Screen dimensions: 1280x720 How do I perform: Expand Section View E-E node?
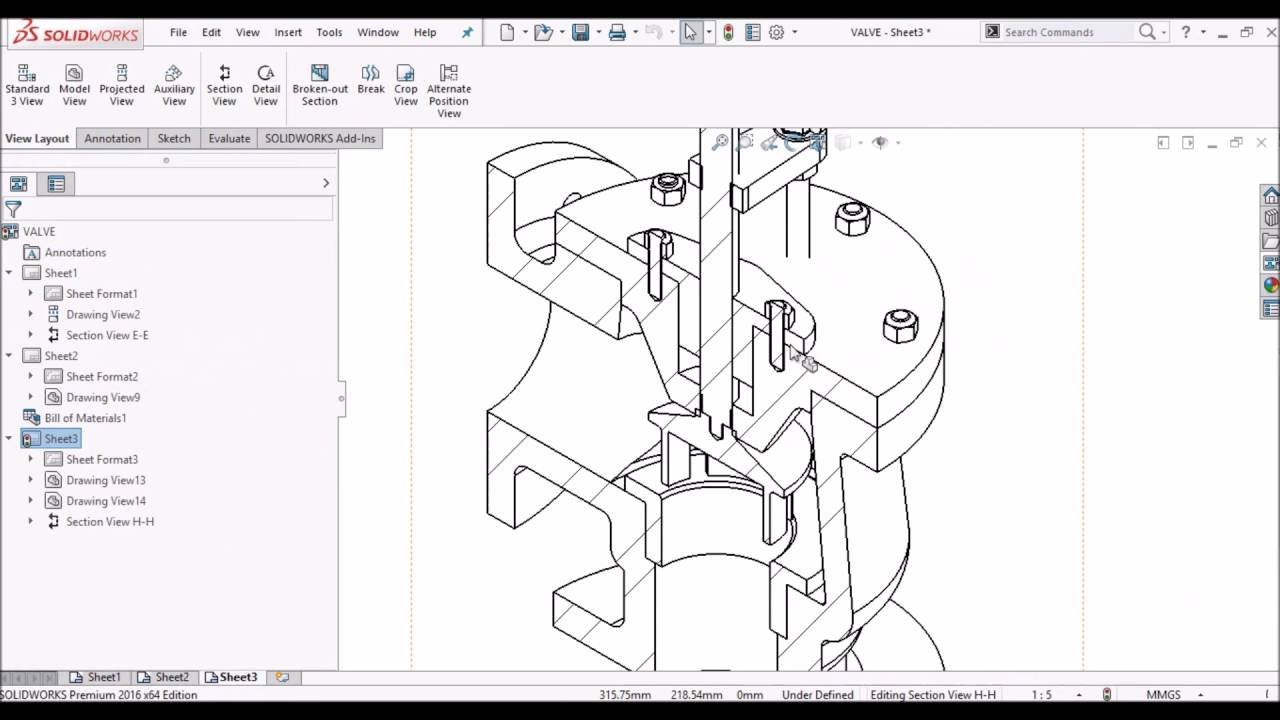click(x=30, y=335)
